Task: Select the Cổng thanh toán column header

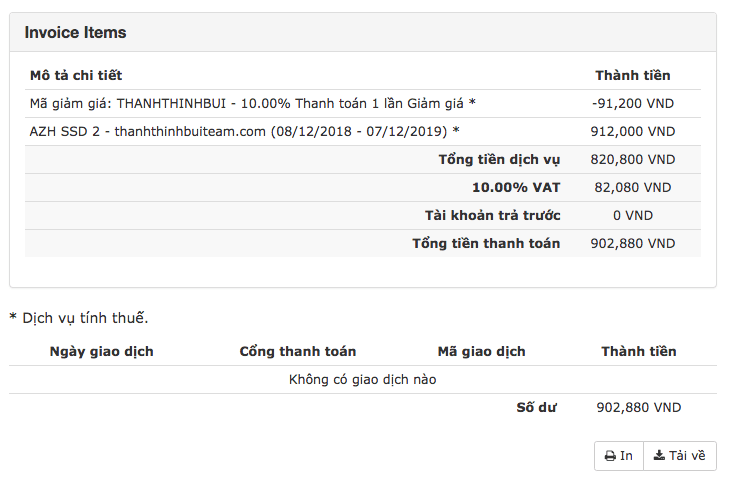Action: (x=298, y=351)
